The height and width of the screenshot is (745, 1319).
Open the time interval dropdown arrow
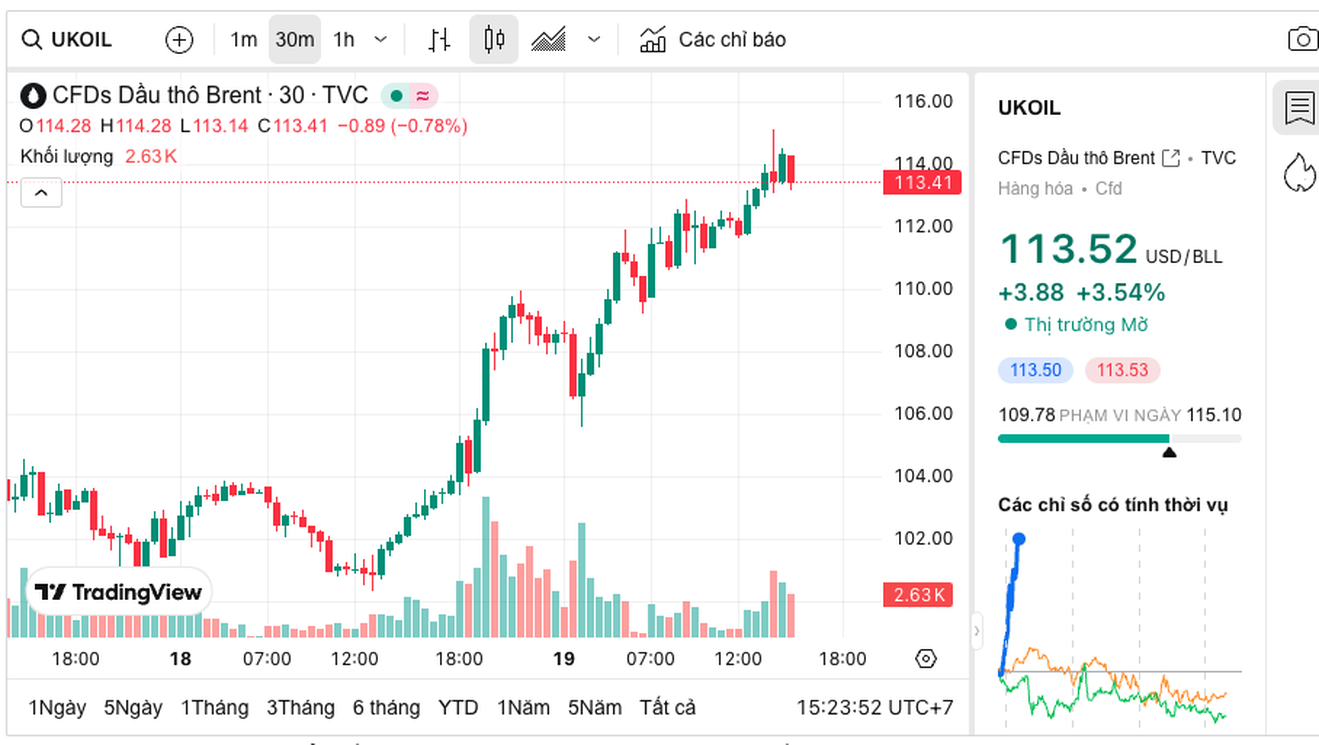(x=381, y=40)
